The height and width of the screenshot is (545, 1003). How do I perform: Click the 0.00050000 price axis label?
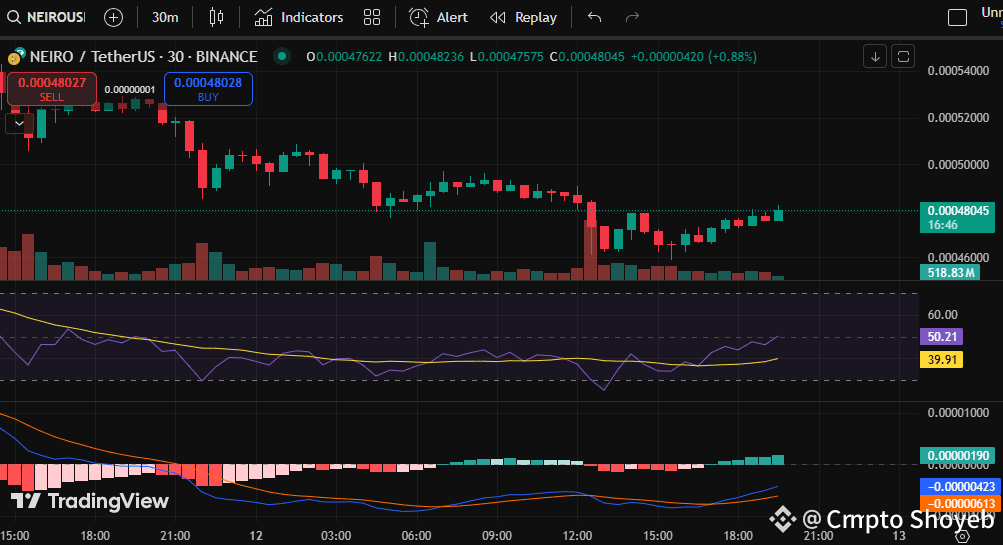pyautogui.click(x=958, y=165)
